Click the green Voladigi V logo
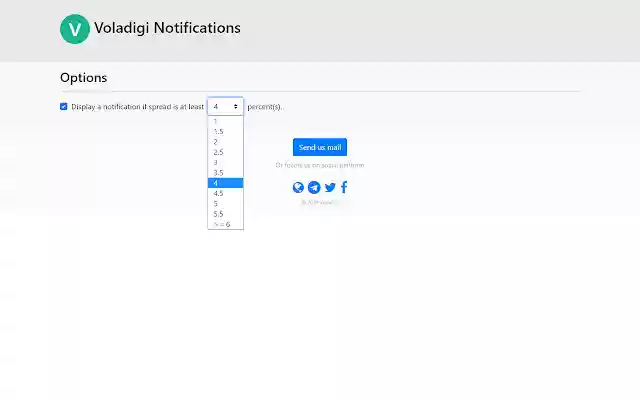Screen dimensions: 640x400 [75, 29]
